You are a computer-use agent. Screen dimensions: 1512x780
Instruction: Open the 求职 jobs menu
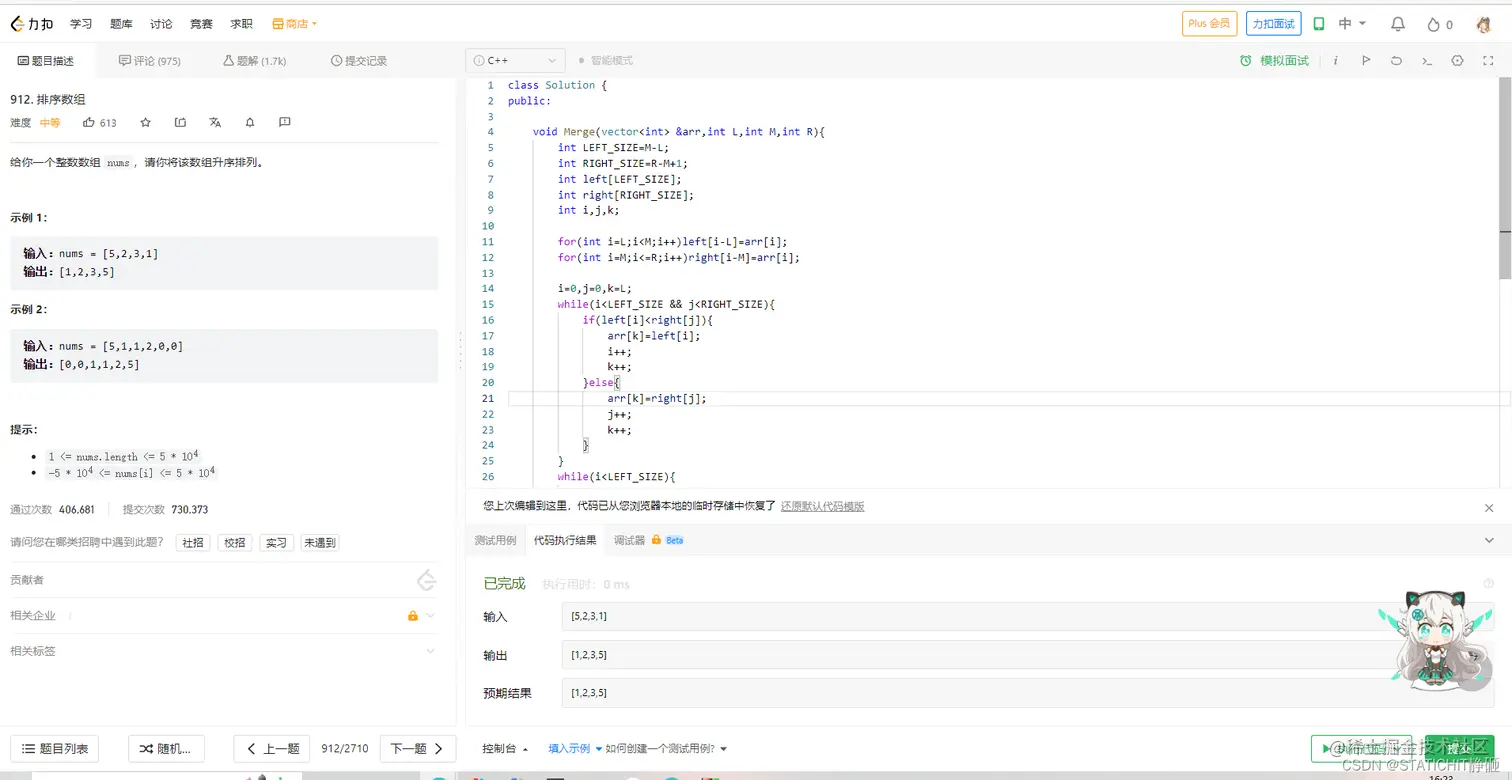[241, 24]
